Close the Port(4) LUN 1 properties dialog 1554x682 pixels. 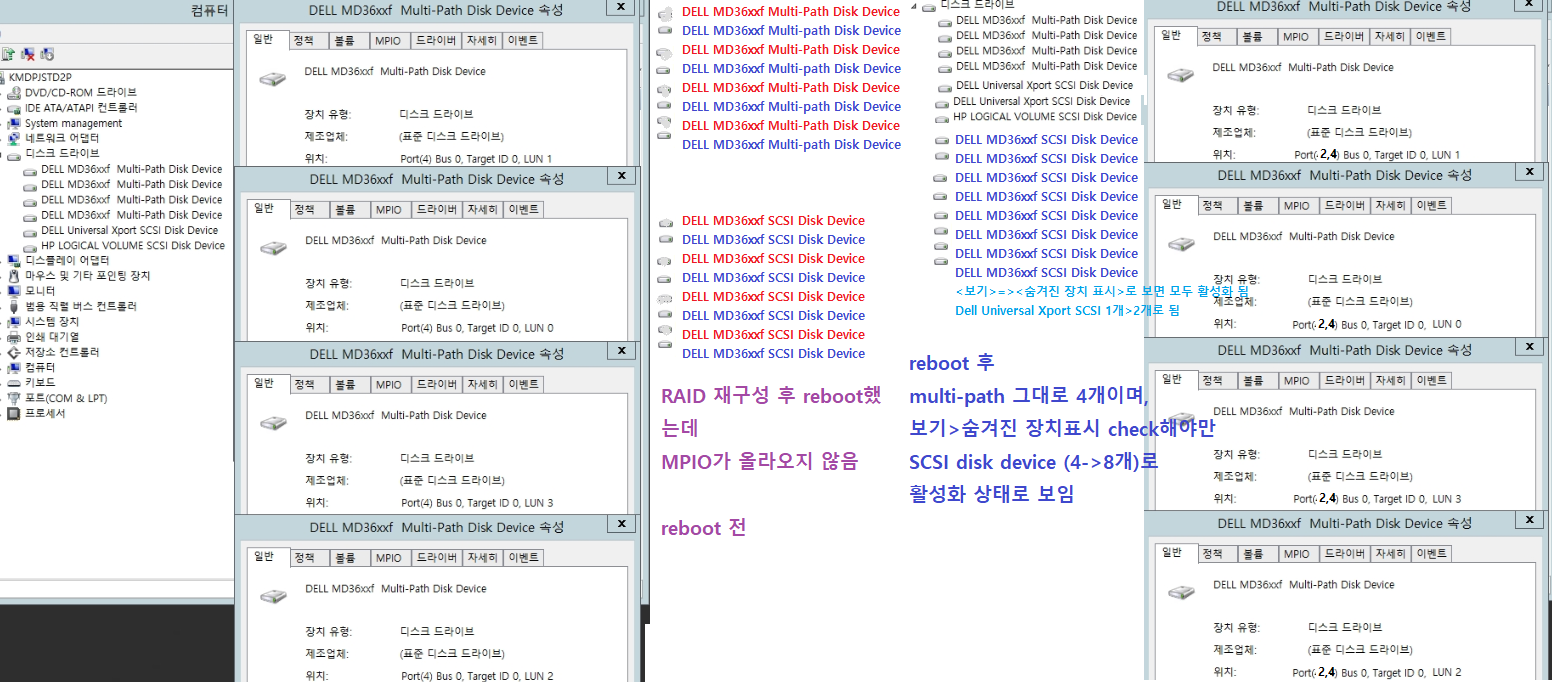point(620,7)
